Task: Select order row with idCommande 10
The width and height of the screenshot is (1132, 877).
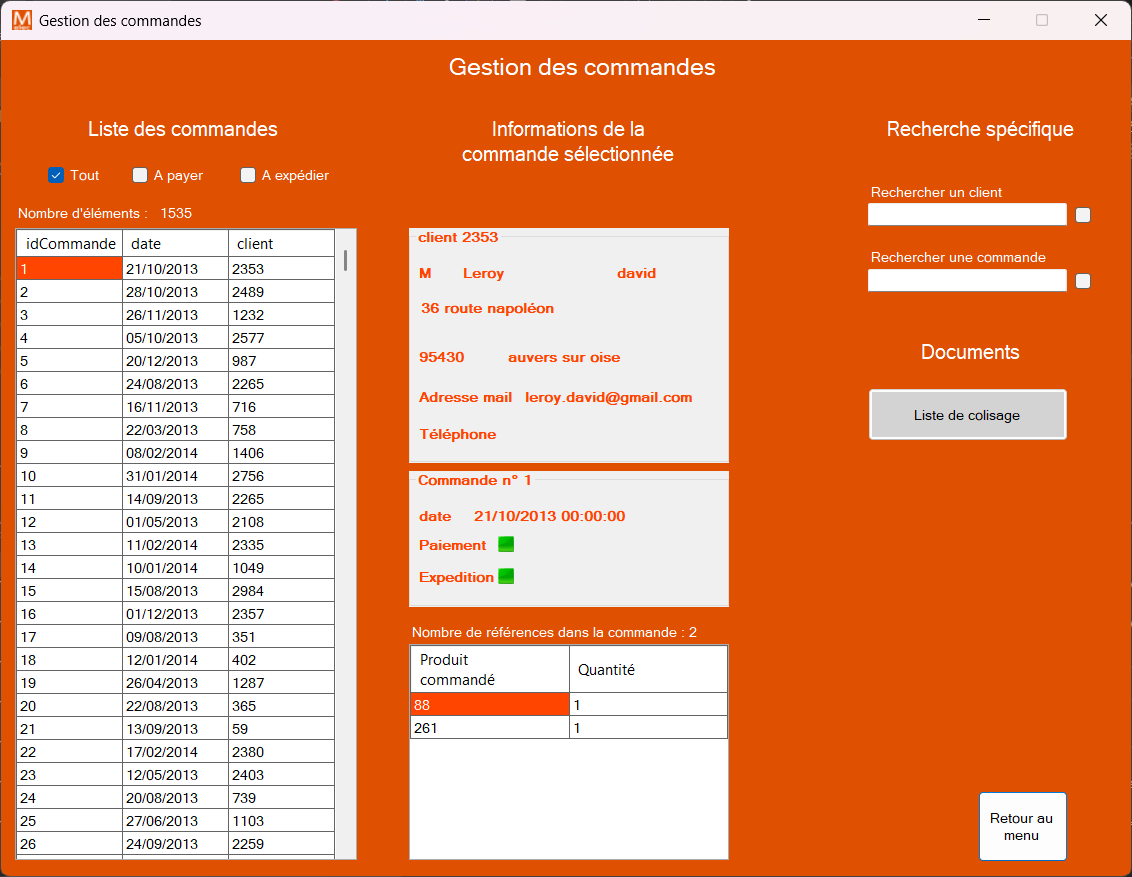Action: coord(69,476)
